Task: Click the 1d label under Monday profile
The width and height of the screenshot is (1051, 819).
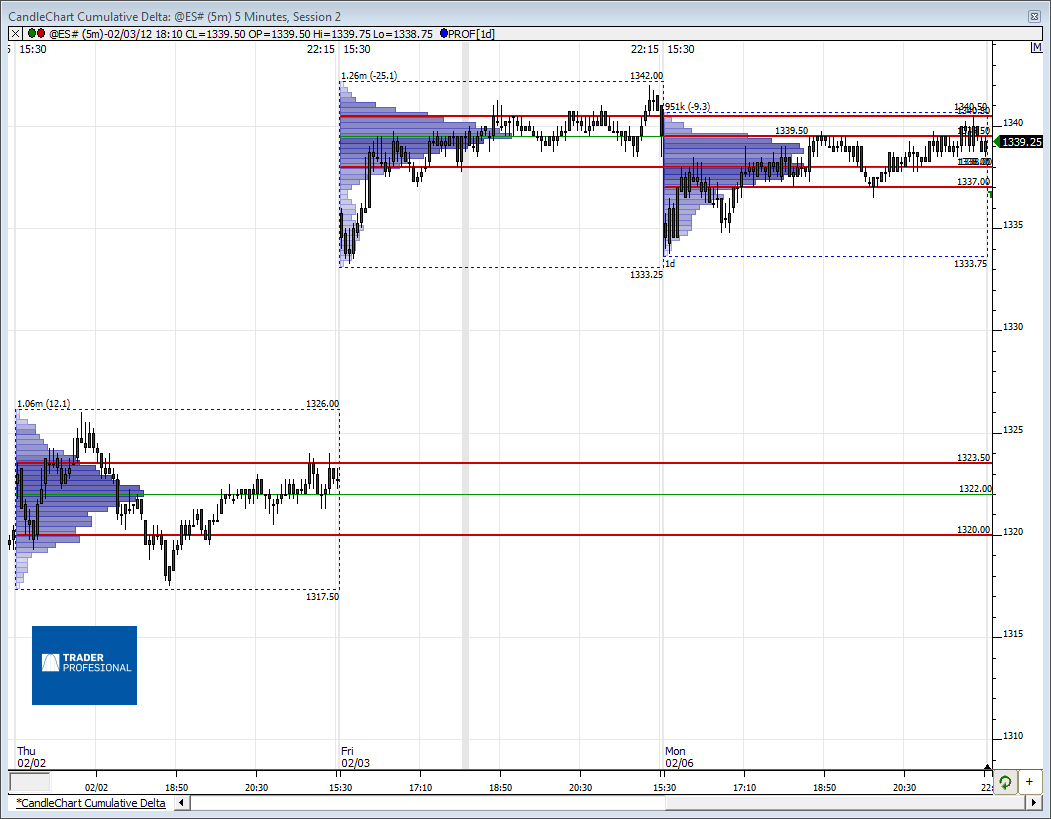Action: point(670,263)
